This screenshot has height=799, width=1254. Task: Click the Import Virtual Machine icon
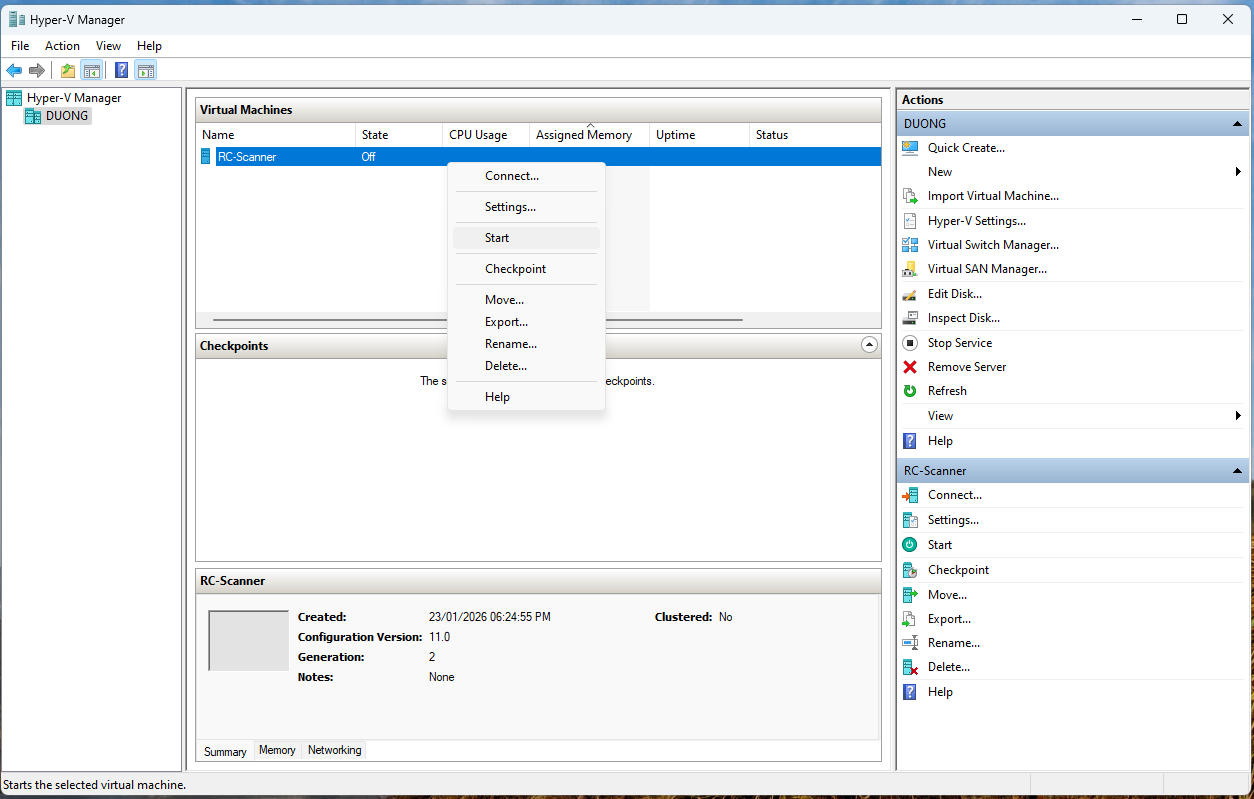[x=910, y=196]
